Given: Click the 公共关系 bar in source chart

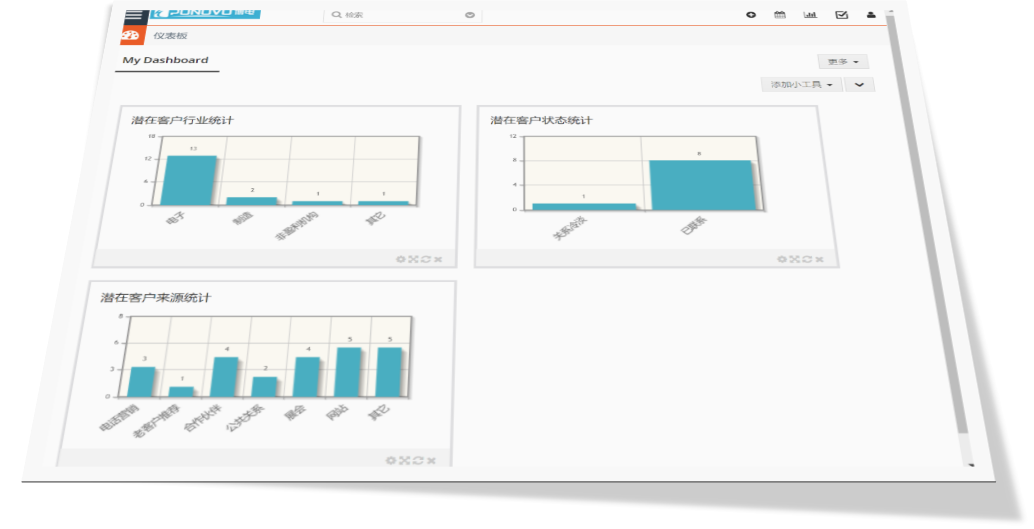Looking at the screenshot, I should click(x=264, y=387).
